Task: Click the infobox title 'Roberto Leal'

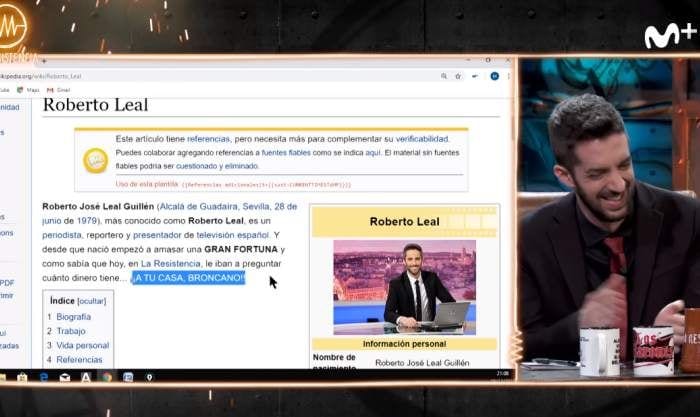Action: (x=404, y=221)
